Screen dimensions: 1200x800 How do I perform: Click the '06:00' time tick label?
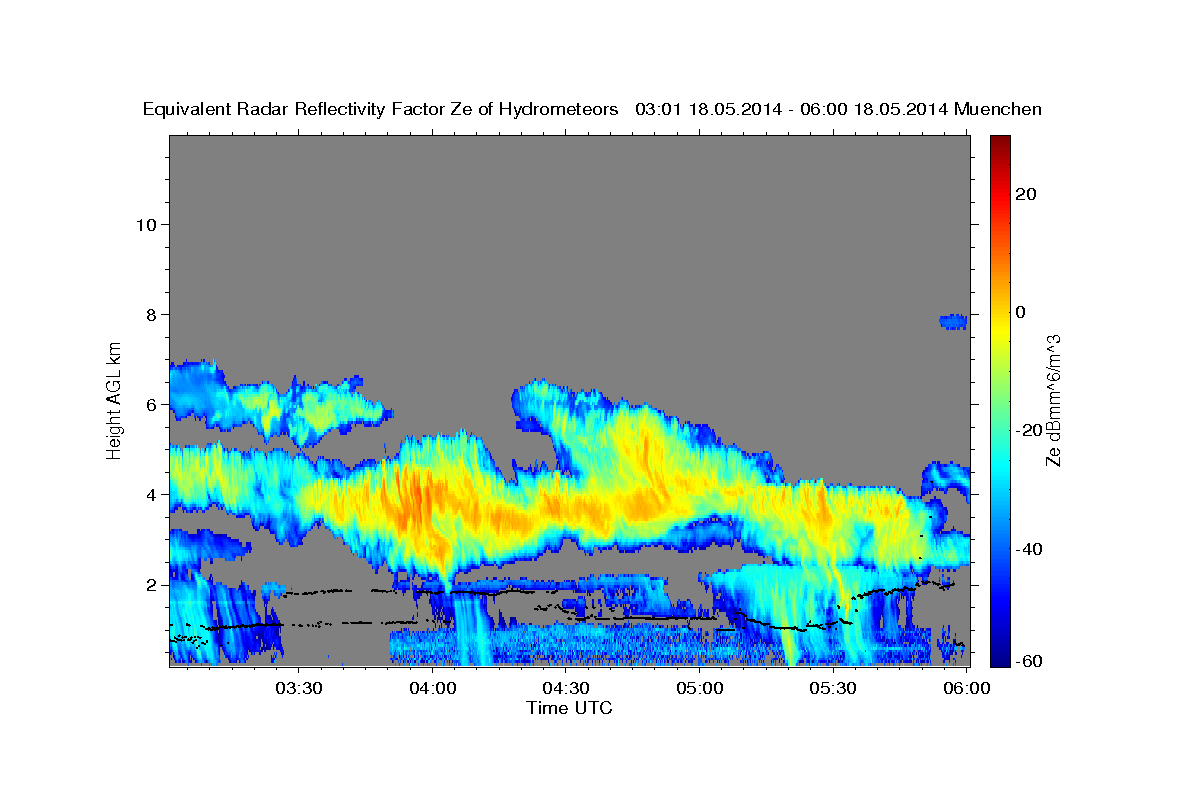pyautogui.click(x=967, y=688)
